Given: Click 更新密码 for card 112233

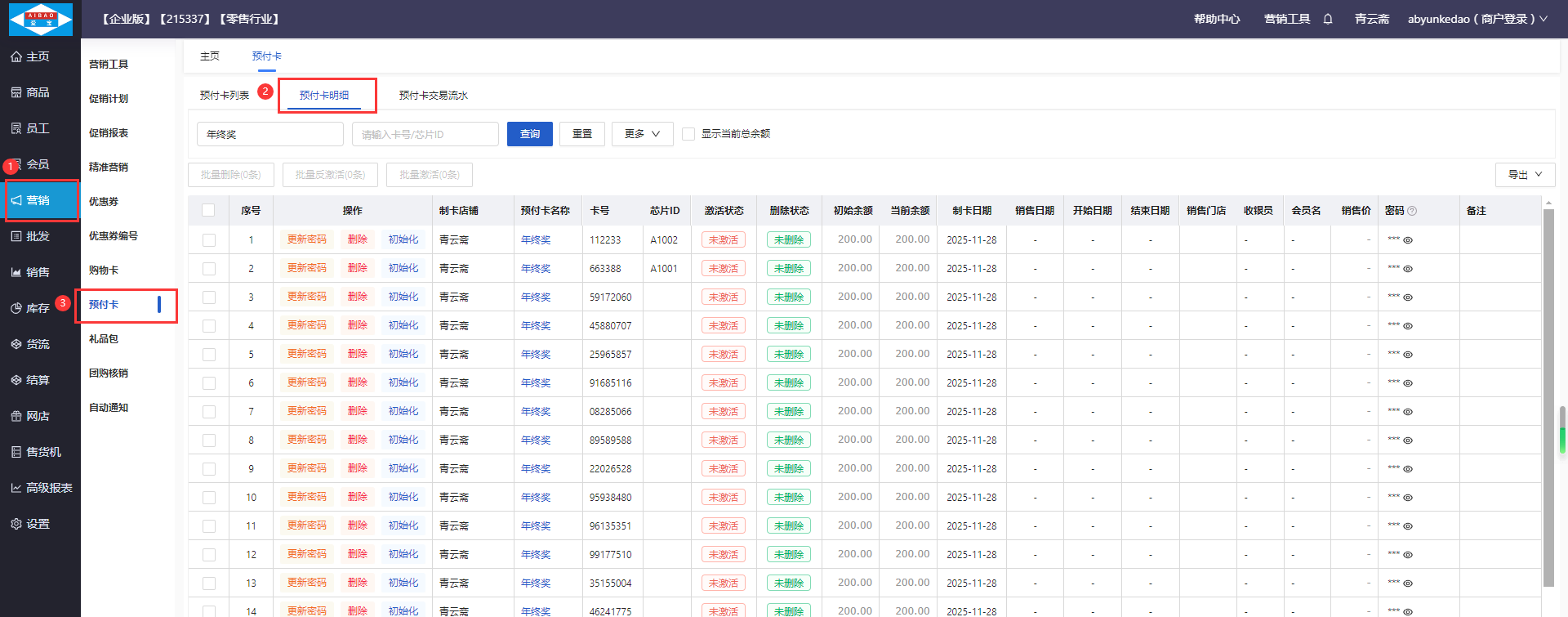Looking at the screenshot, I should [x=306, y=240].
